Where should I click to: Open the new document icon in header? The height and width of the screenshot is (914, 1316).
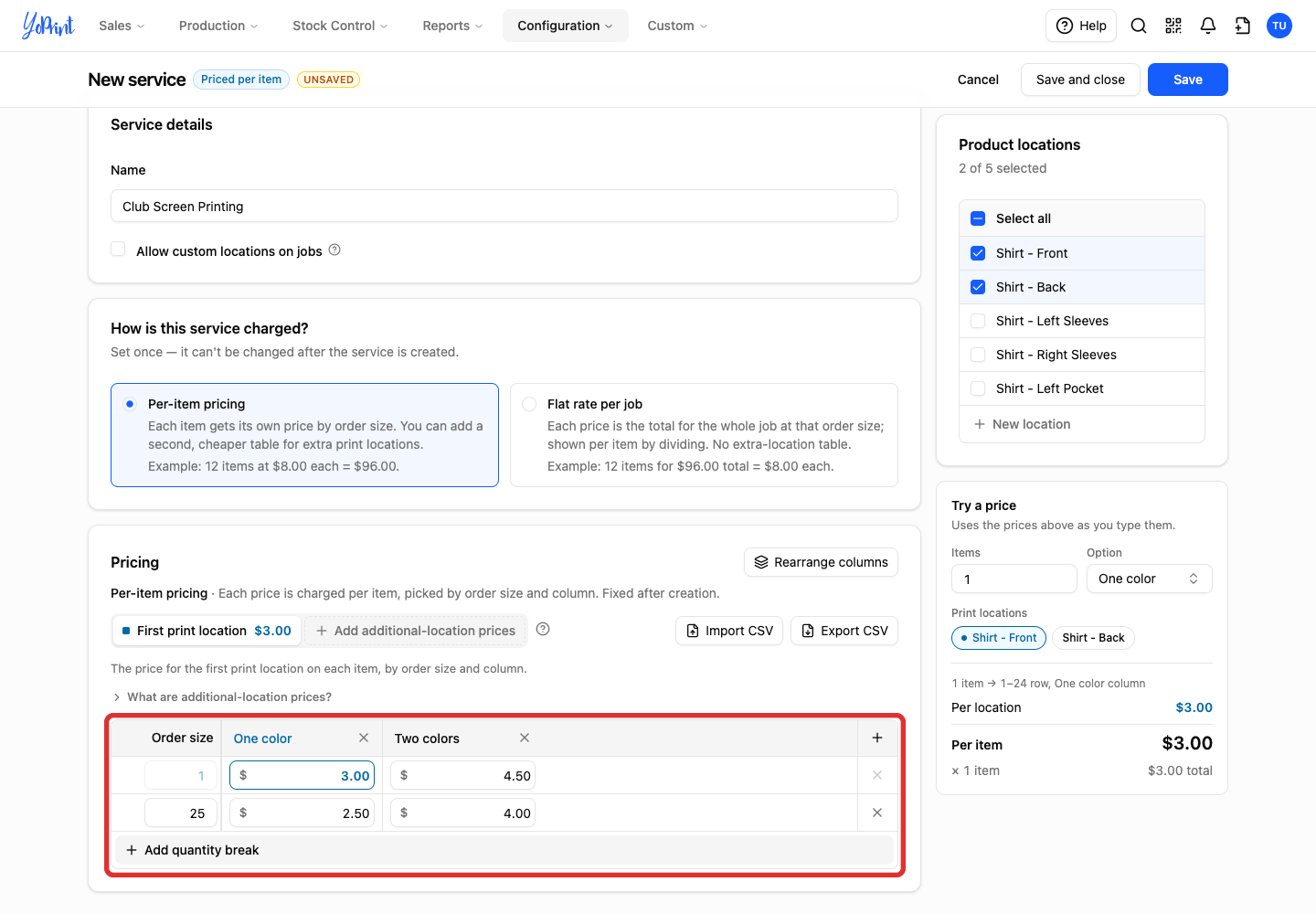click(x=1243, y=26)
